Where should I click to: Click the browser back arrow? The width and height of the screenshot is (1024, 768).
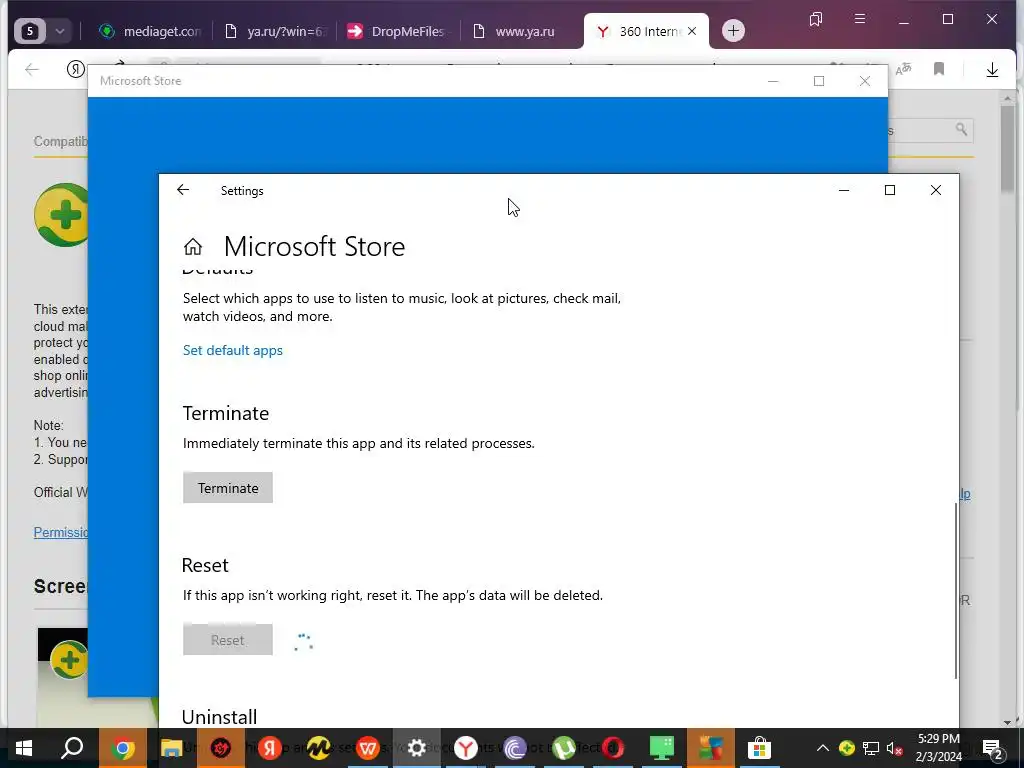click(31, 69)
